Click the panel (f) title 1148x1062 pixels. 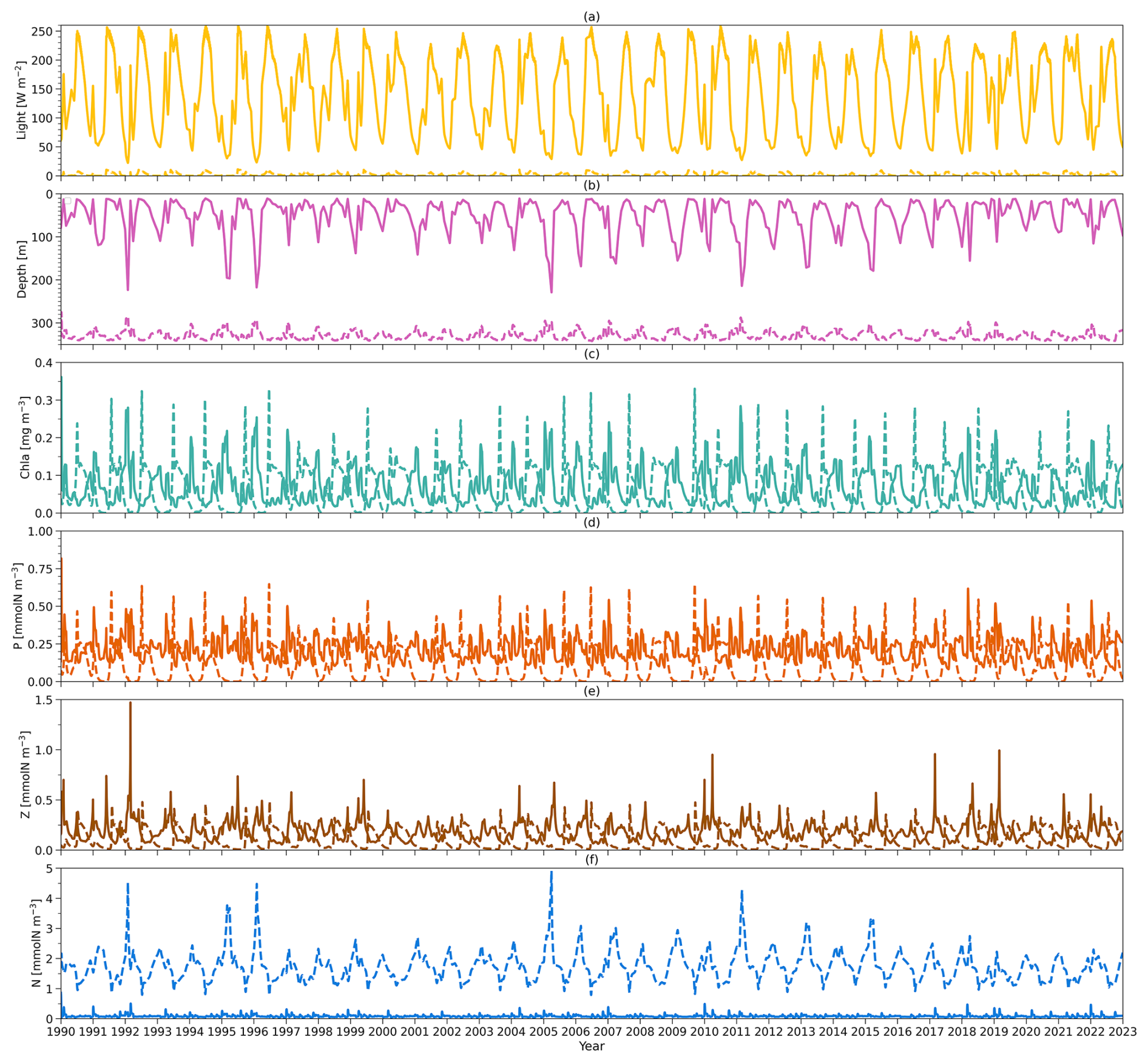tap(591, 859)
